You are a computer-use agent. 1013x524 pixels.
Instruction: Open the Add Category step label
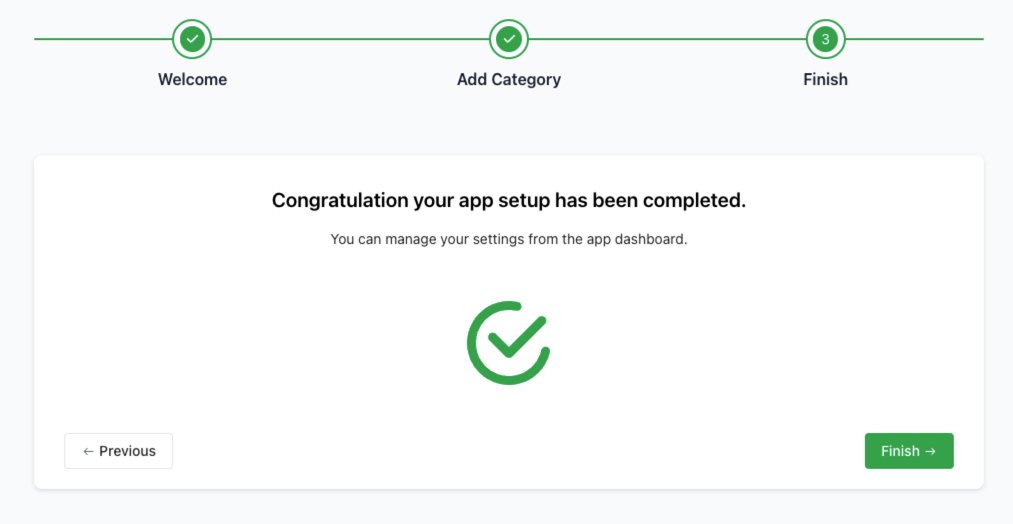[x=509, y=79]
